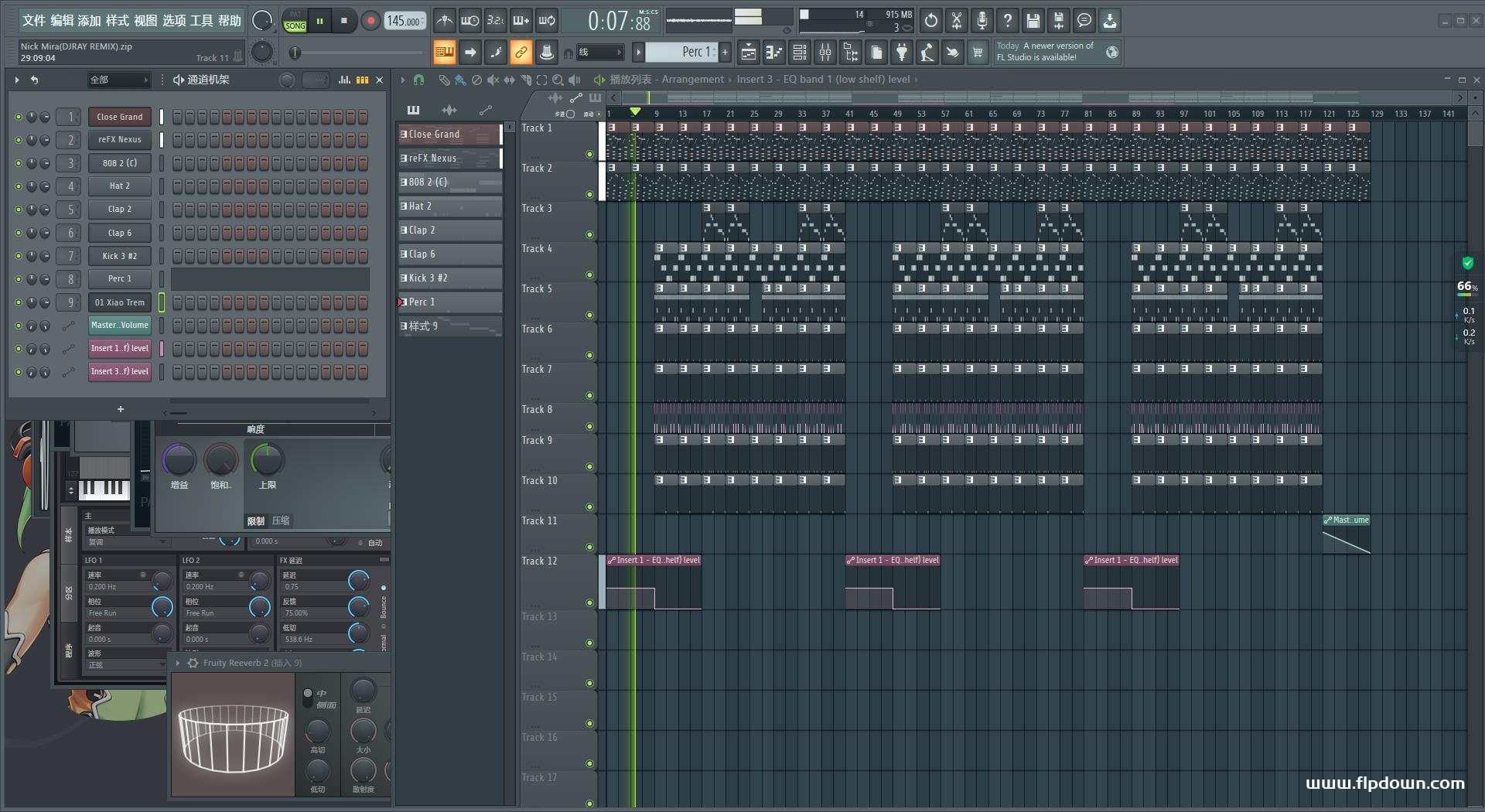Toggle the metronome icon
Screen dimensions: 1485x812
[x=444, y=21]
